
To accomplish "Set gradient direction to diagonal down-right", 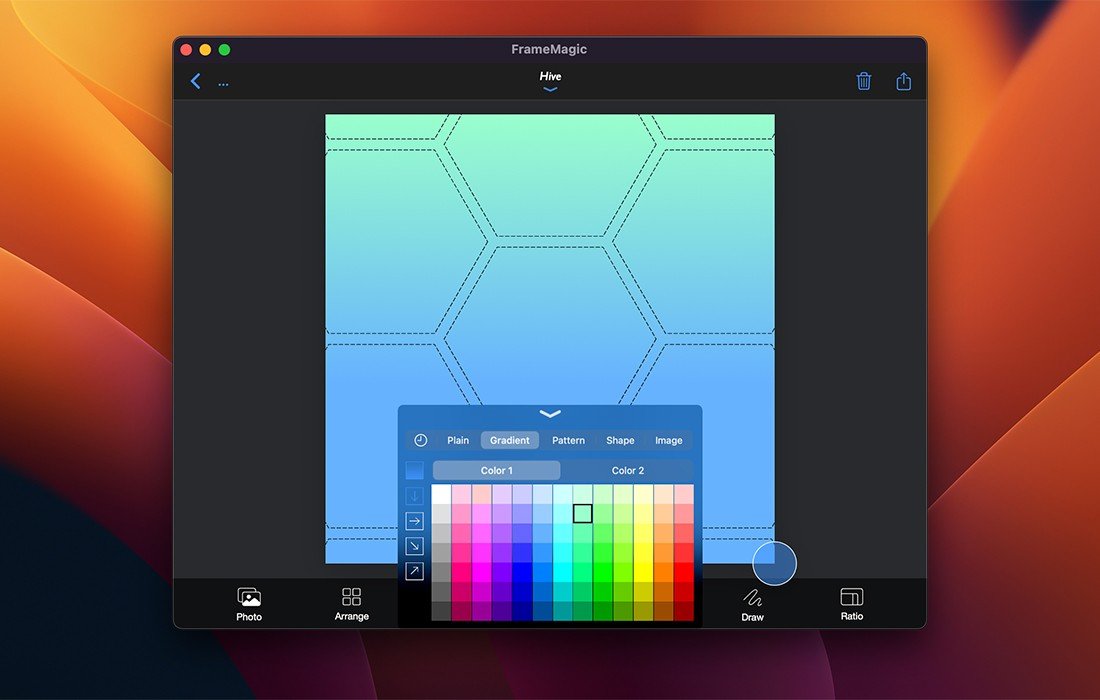I will click(x=414, y=546).
